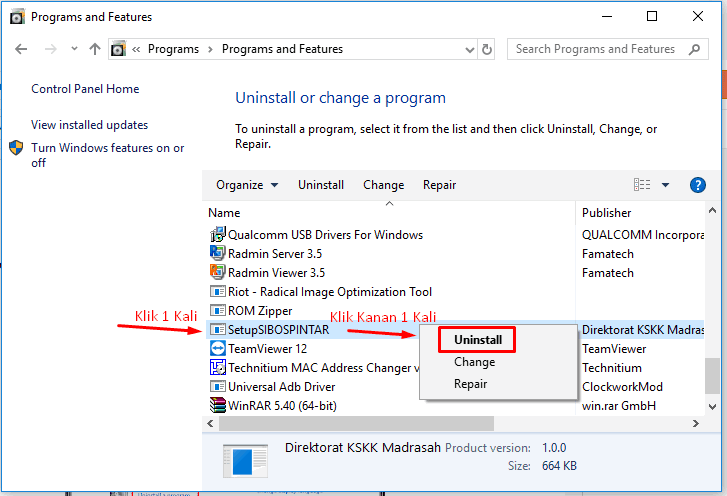Click Repair in the toolbar
Screen dimensions: 727x496
click(439, 185)
